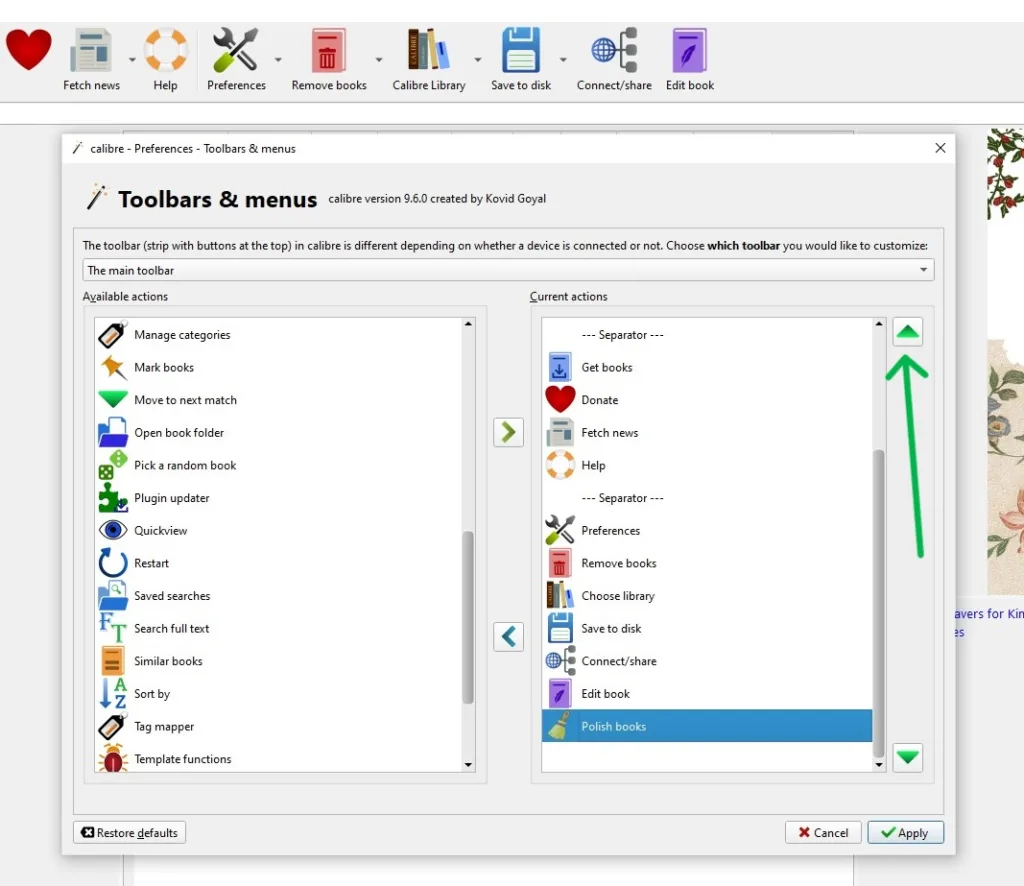Viewport: 1024px width, 886px height.
Task: Select Connect/share in Current actions list
Action: 707,661
